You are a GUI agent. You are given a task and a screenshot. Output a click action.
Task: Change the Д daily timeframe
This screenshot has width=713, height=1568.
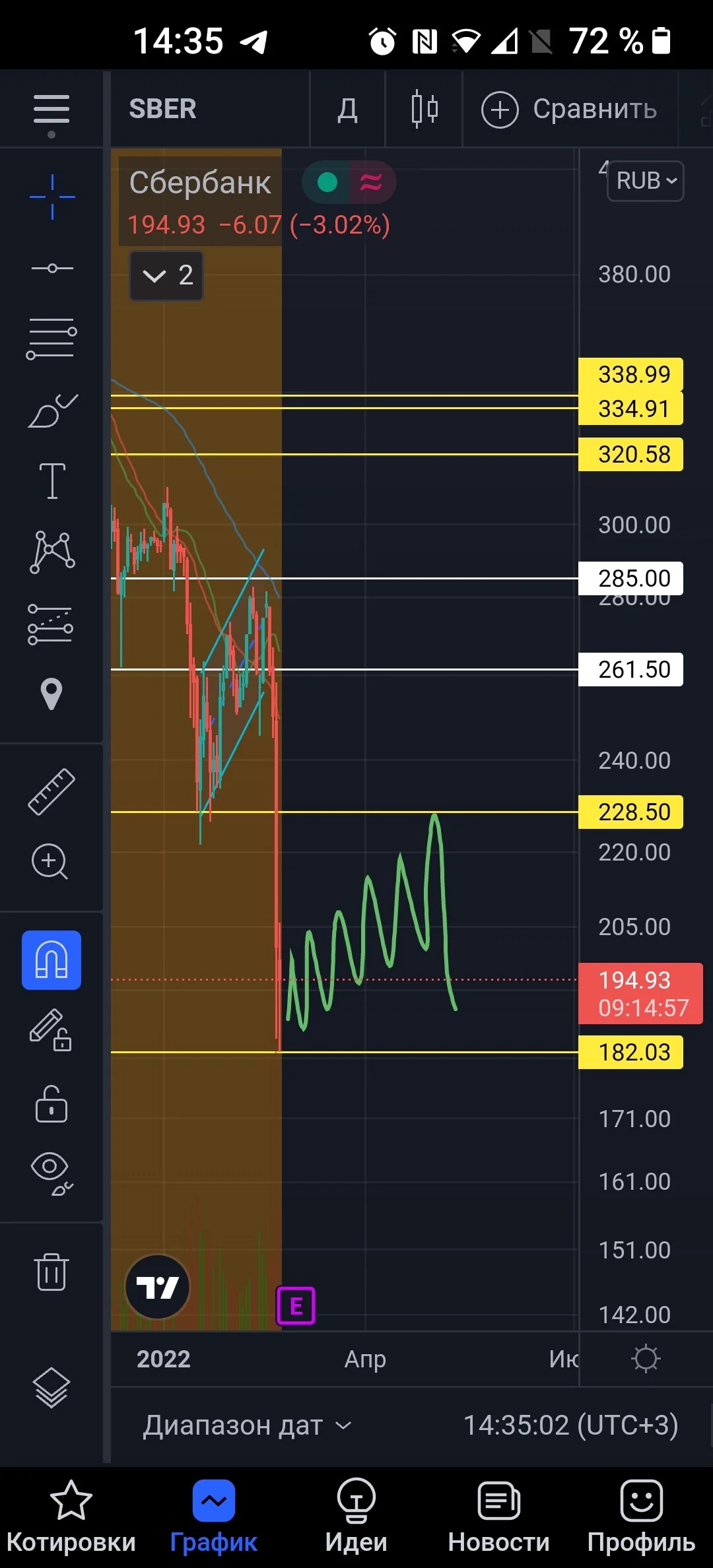(x=347, y=110)
